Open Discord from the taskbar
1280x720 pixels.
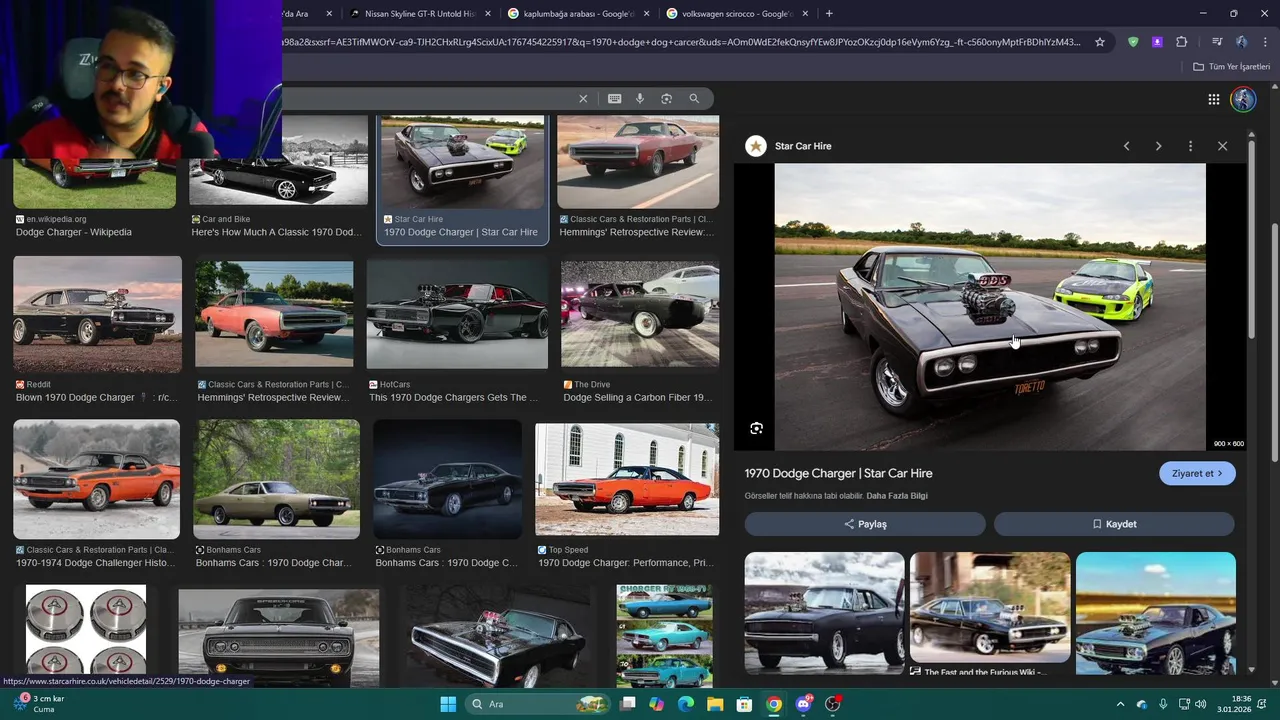(x=803, y=704)
